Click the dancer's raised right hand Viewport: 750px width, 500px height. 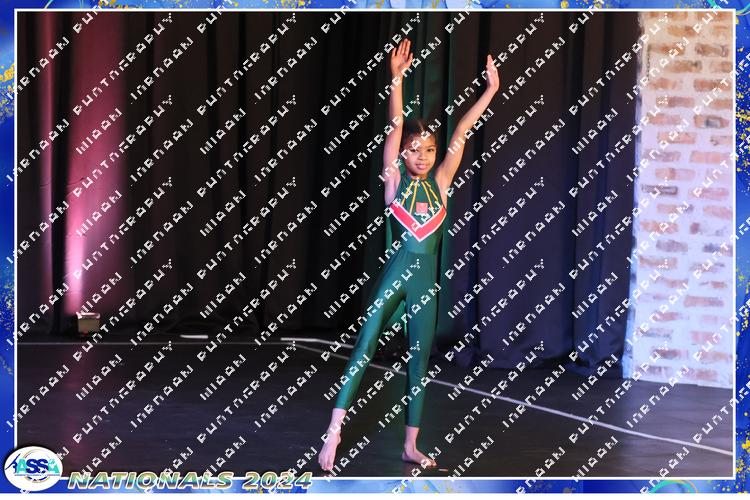(401, 58)
